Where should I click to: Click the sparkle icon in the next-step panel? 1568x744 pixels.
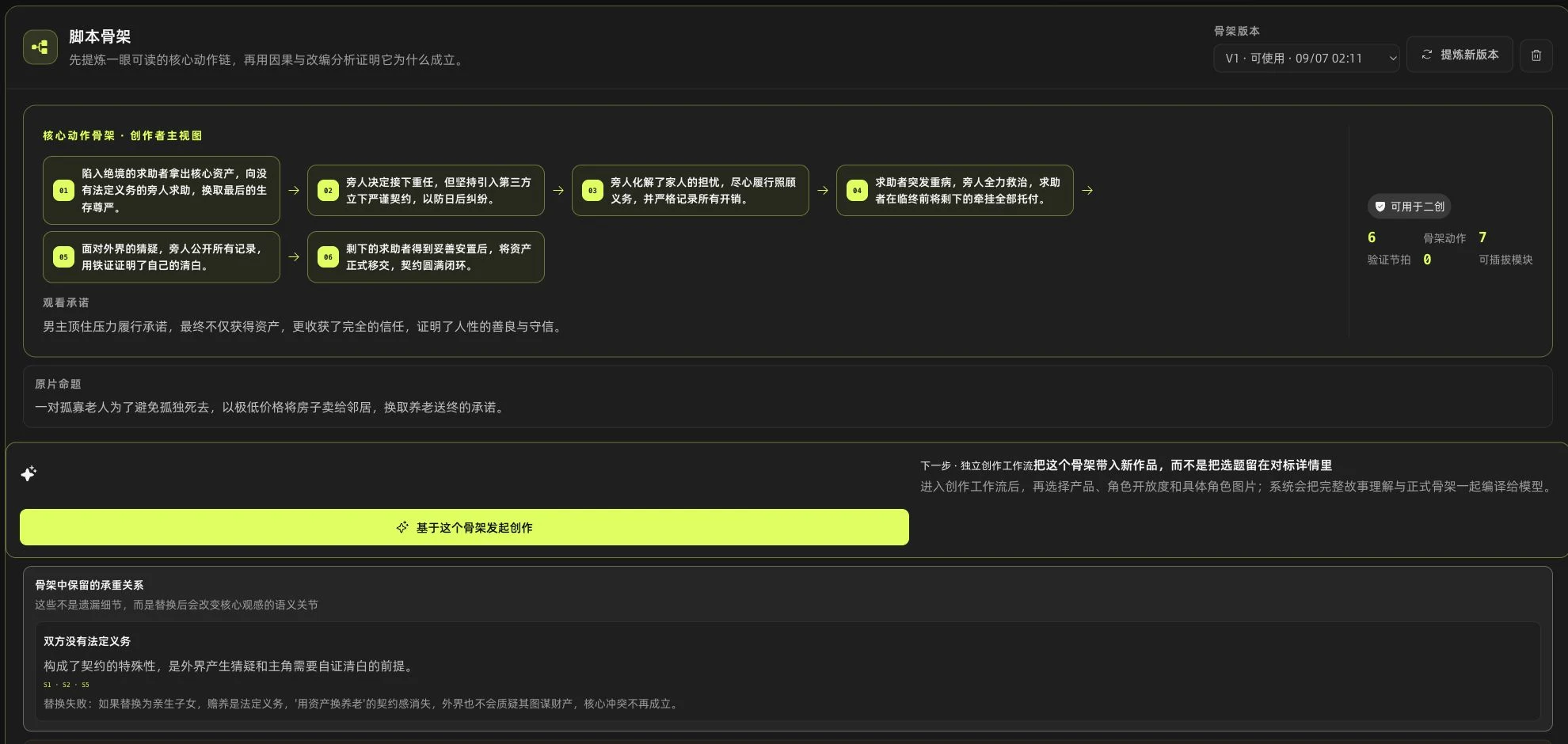click(29, 473)
